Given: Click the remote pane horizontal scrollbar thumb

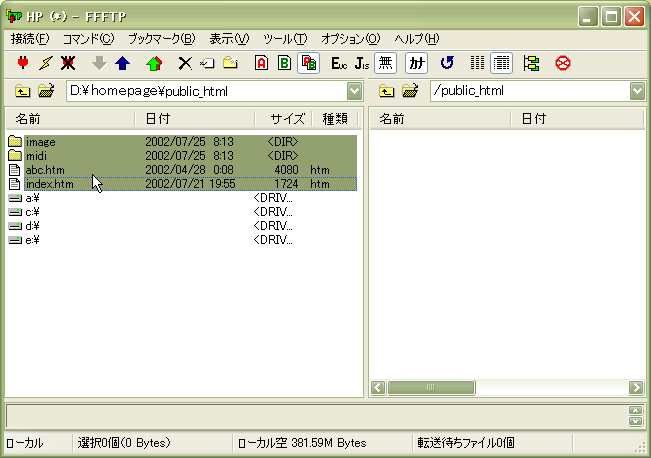Looking at the screenshot, I should 430,387.
